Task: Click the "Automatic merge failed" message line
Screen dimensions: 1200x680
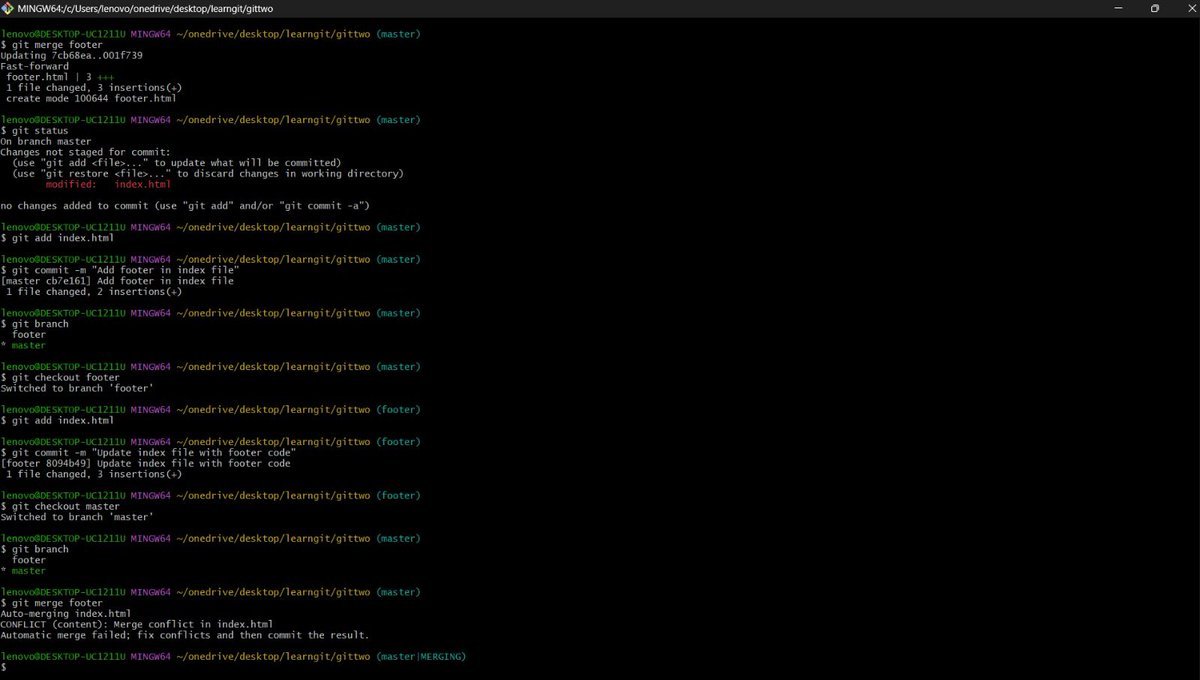Action: point(185,636)
